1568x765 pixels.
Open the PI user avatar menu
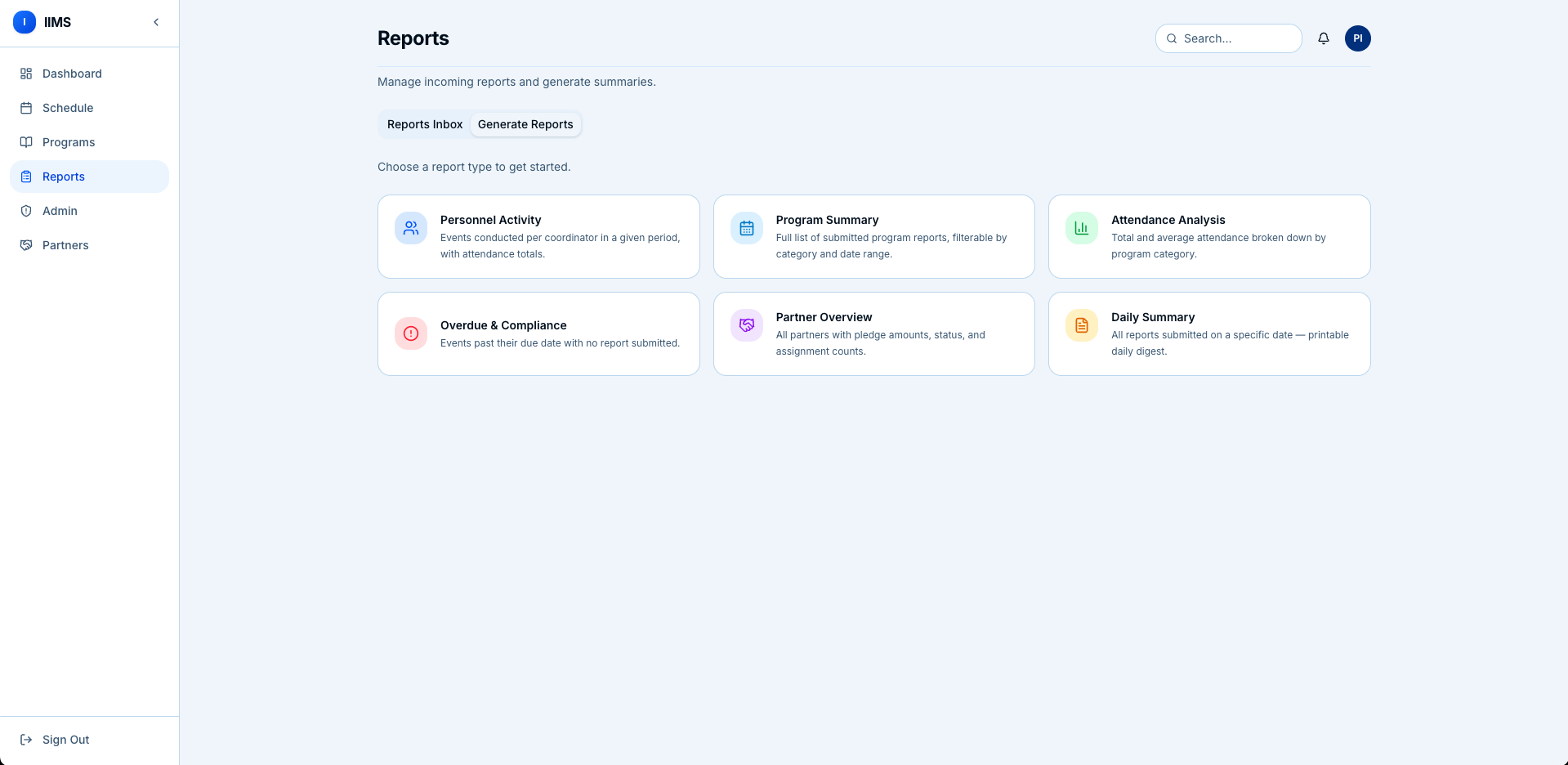tap(1357, 38)
